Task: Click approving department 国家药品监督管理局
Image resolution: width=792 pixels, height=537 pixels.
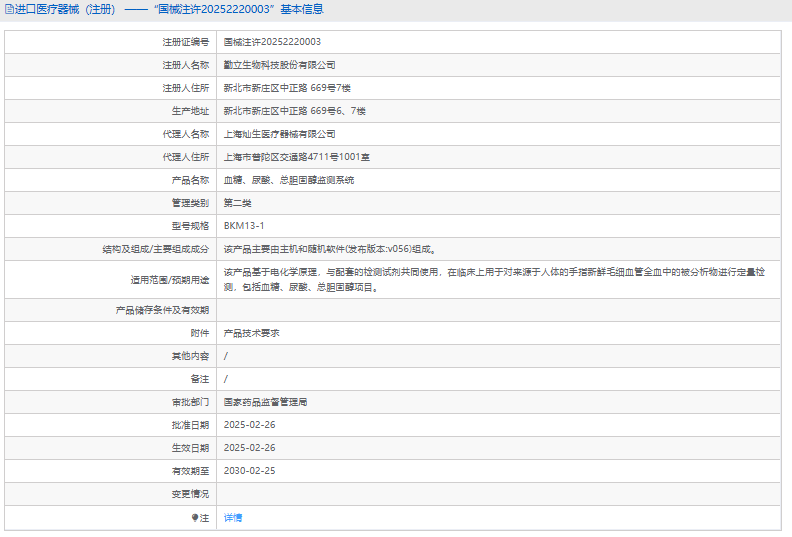Action: (x=265, y=402)
